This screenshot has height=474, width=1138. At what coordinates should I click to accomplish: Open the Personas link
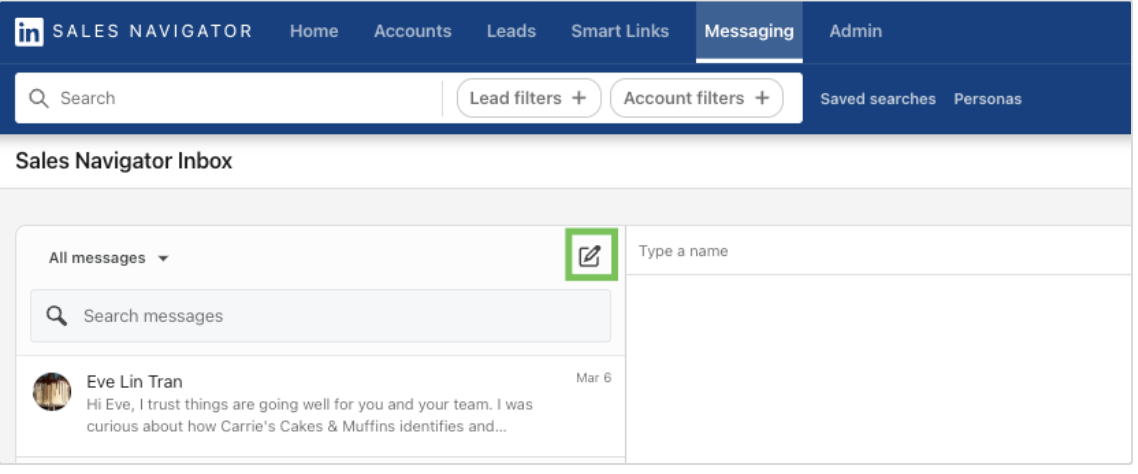pyautogui.click(x=987, y=99)
